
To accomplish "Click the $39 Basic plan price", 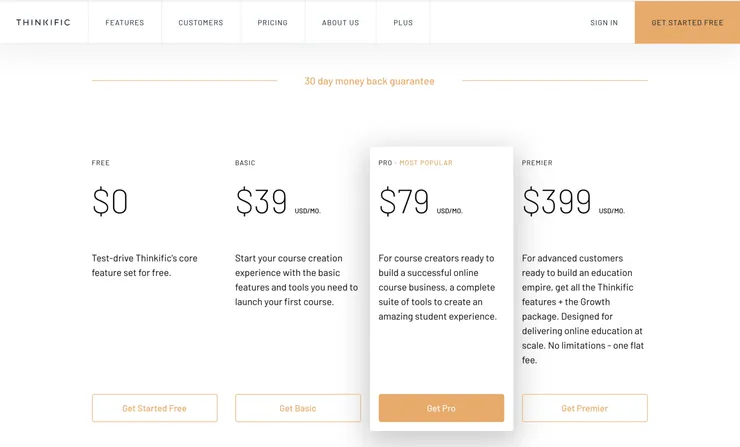I will coord(261,202).
